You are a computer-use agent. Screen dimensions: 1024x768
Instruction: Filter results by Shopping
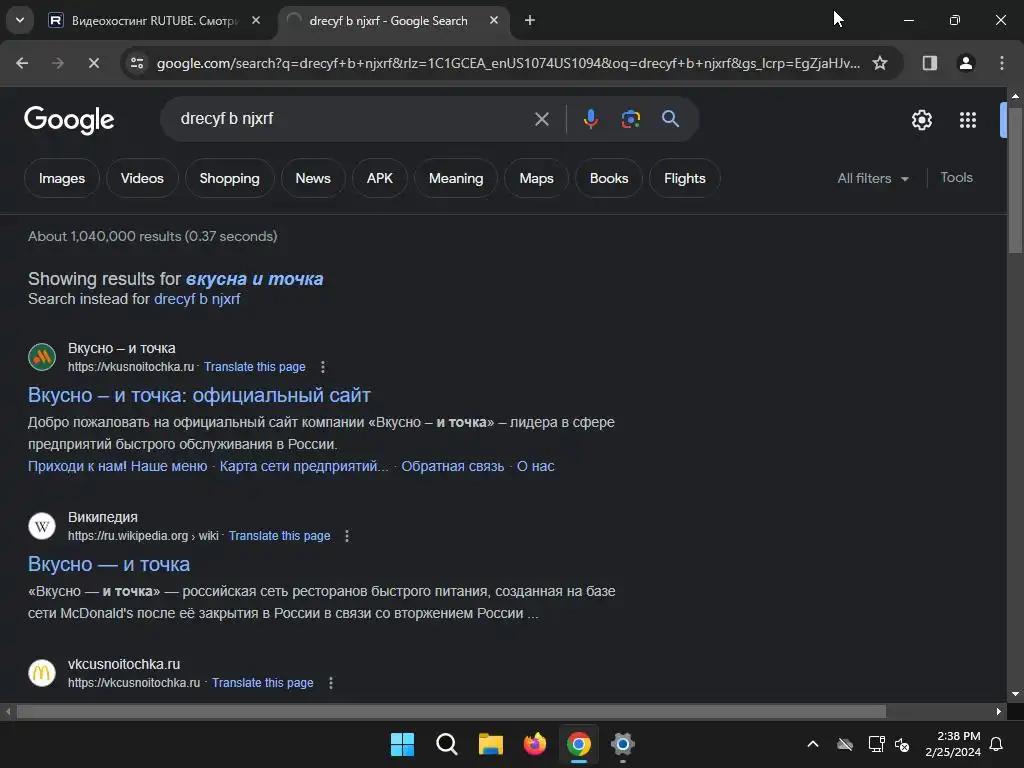(x=229, y=178)
